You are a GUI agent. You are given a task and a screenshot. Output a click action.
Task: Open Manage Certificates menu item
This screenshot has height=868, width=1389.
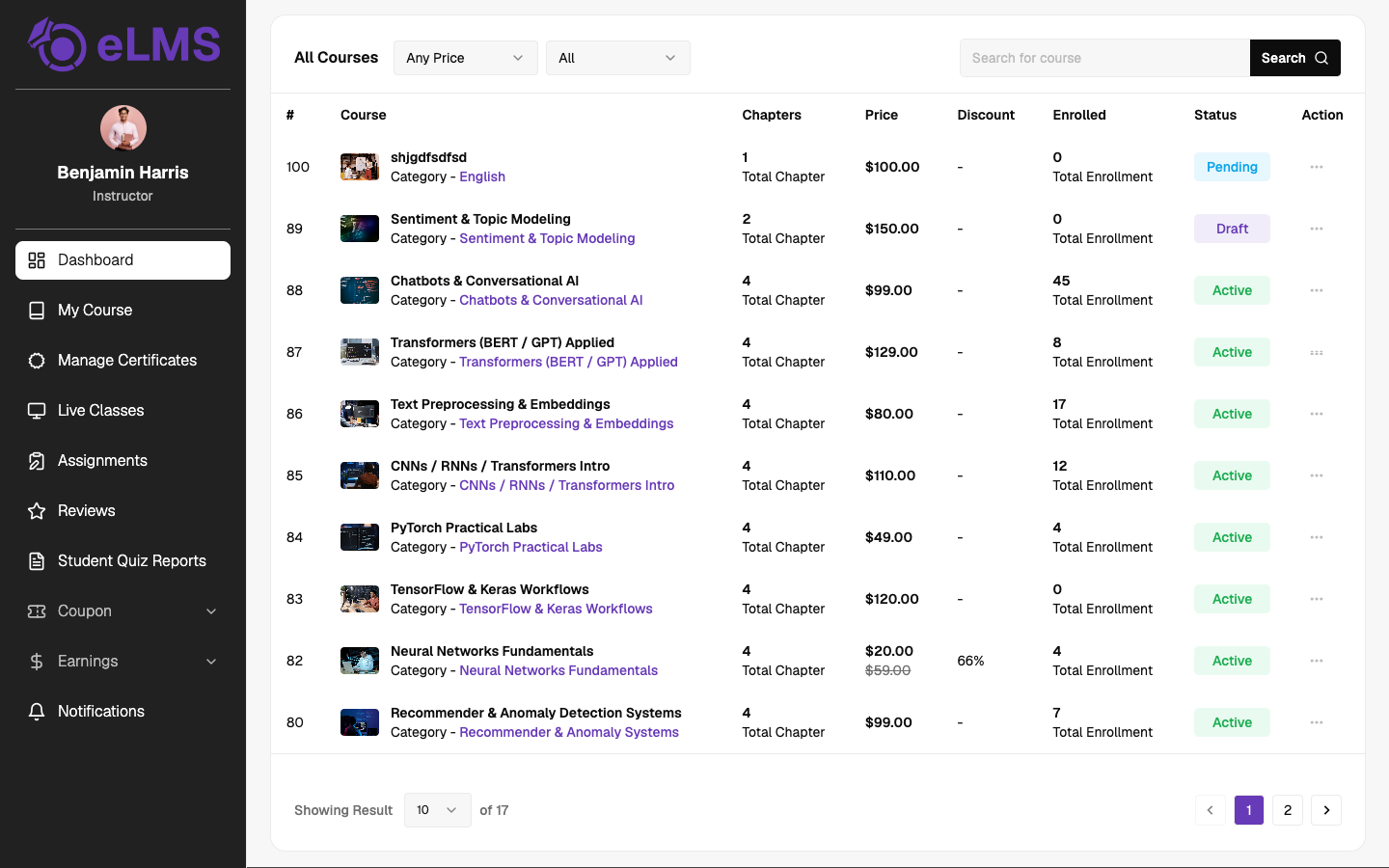[x=123, y=361]
